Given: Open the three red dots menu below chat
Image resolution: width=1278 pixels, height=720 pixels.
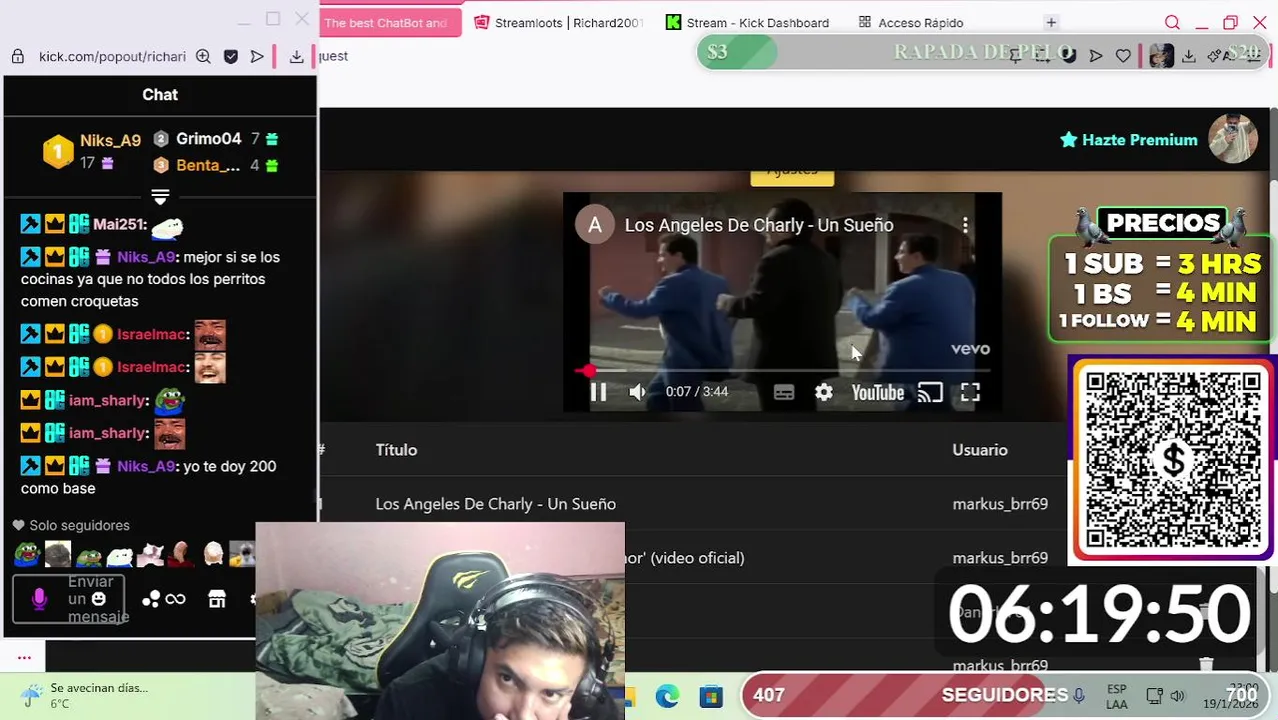Looking at the screenshot, I should pyautogui.click(x=24, y=658).
